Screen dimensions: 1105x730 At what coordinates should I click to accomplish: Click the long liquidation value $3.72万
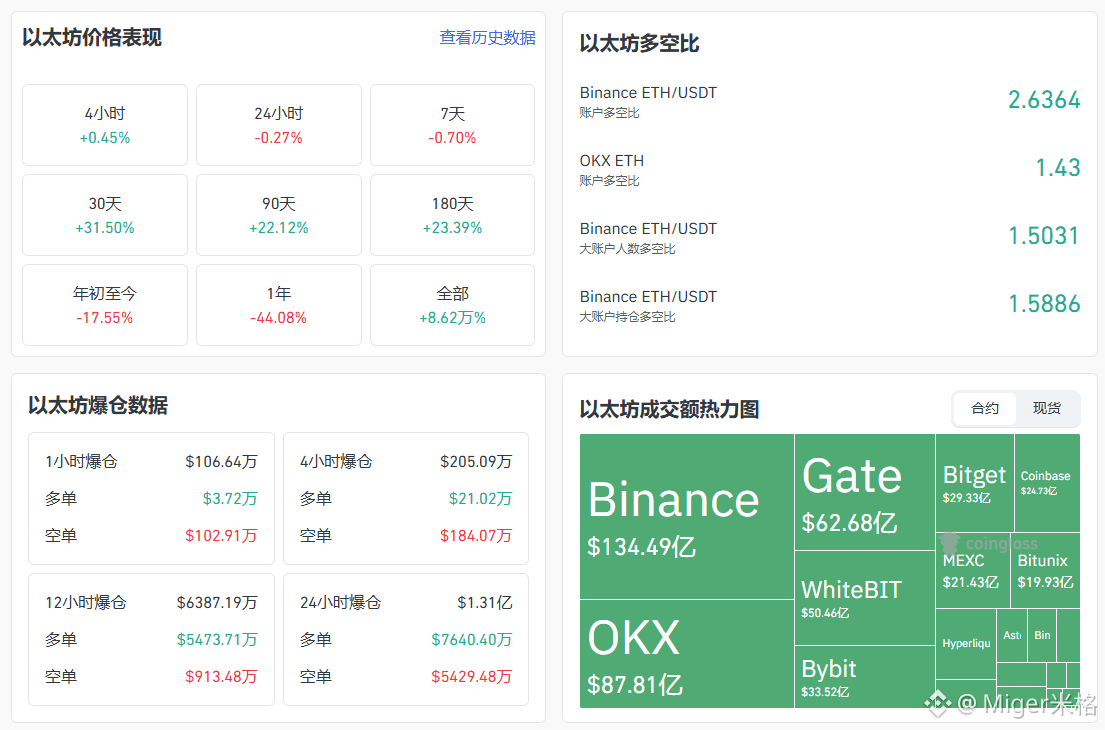230,499
